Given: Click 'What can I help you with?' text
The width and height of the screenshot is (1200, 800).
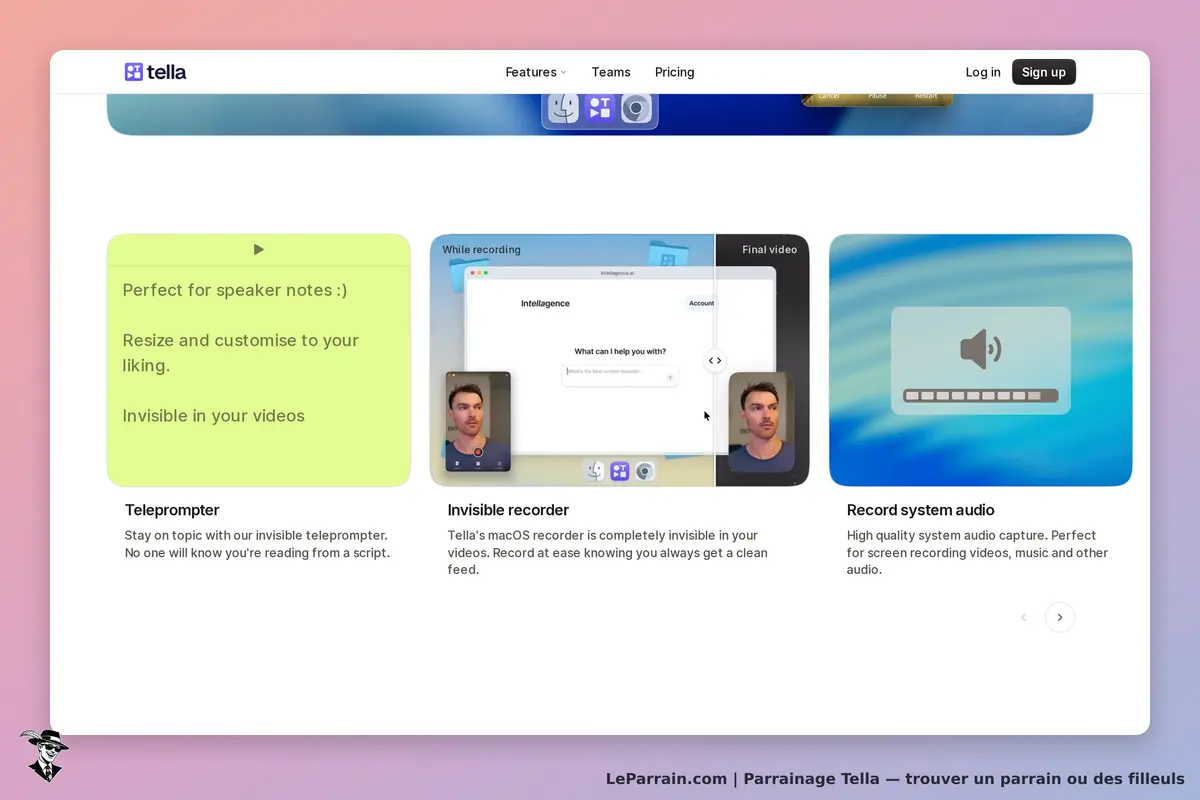Looking at the screenshot, I should tap(620, 351).
